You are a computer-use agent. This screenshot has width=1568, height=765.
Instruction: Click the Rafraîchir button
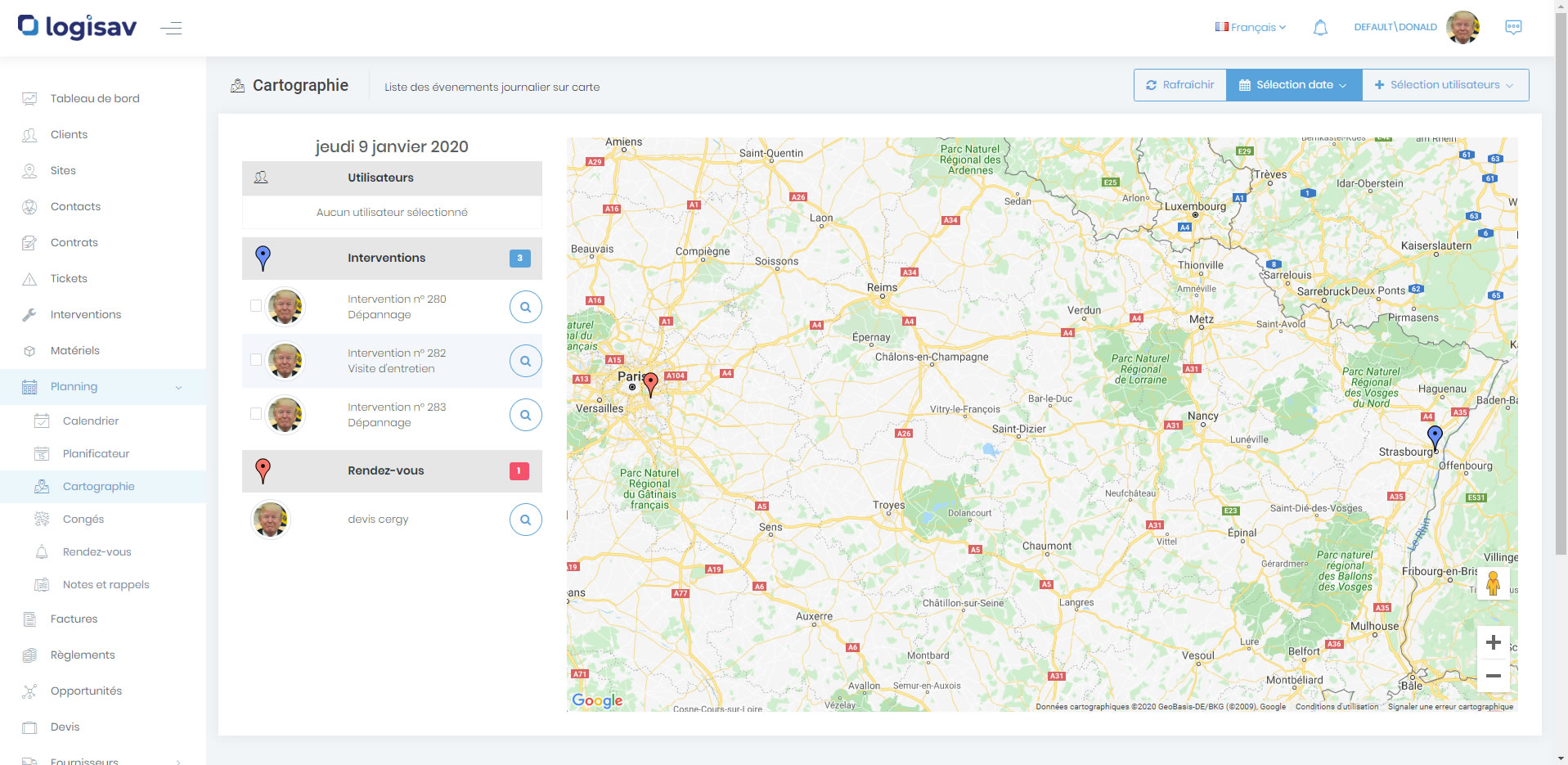(x=1180, y=85)
